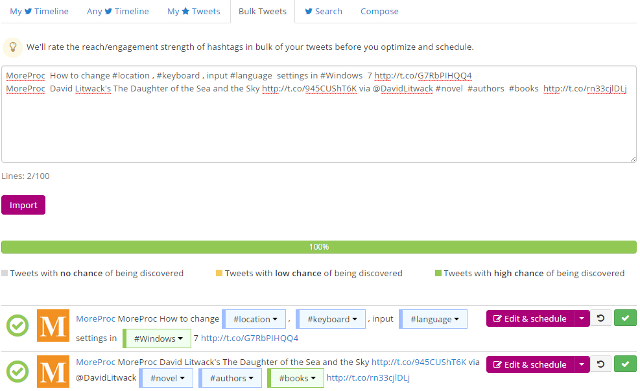Image resolution: width=640 pixels, height=391 pixels.
Task: Open link http://t.co/G7RbPIHQQ4 in results
Action: (250, 338)
